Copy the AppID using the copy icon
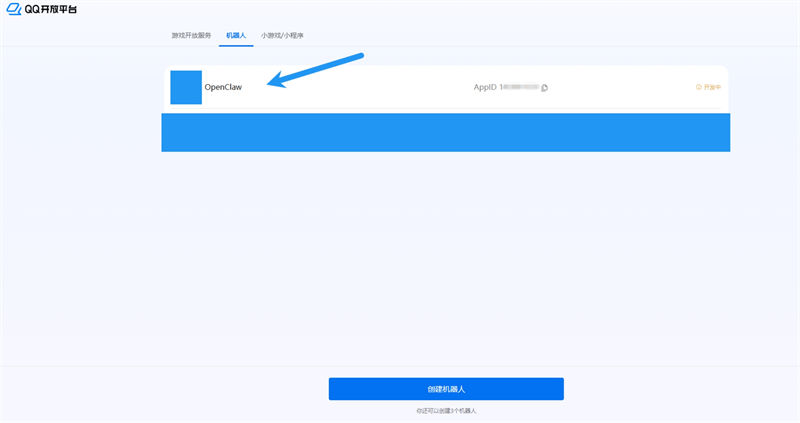Image resolution: width=800 pixels, height=423 pixels. [x=545, y=88]
